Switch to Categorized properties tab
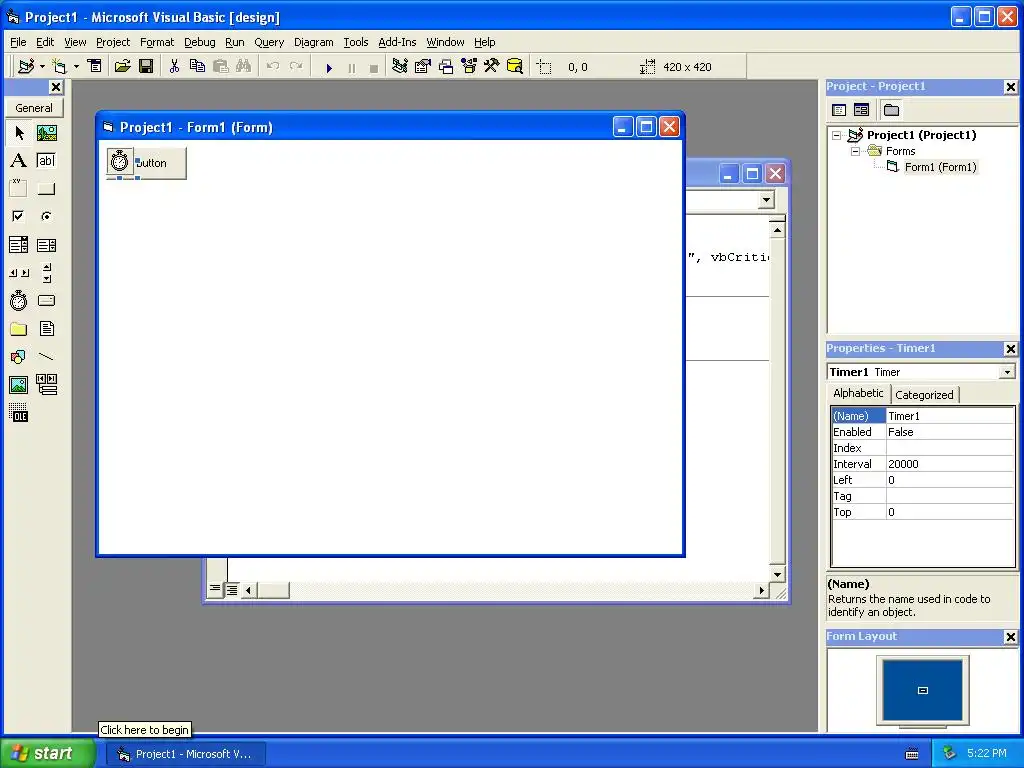This screenshot has height=768, width=1024. coord(924,394)
